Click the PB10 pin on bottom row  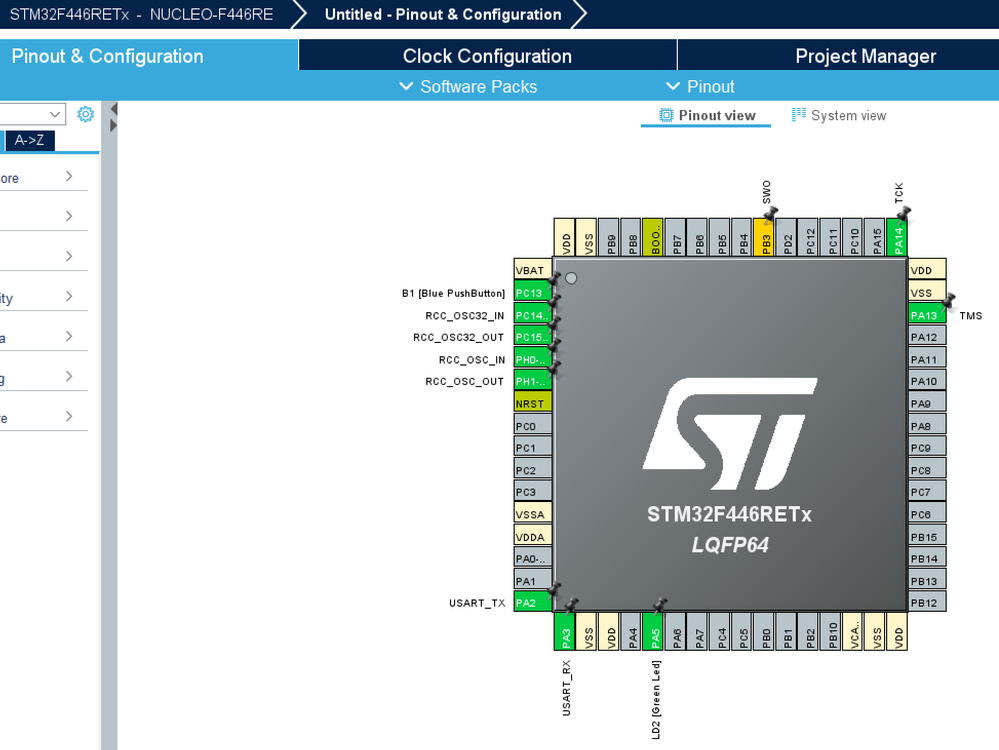click(x=831, y=631)
